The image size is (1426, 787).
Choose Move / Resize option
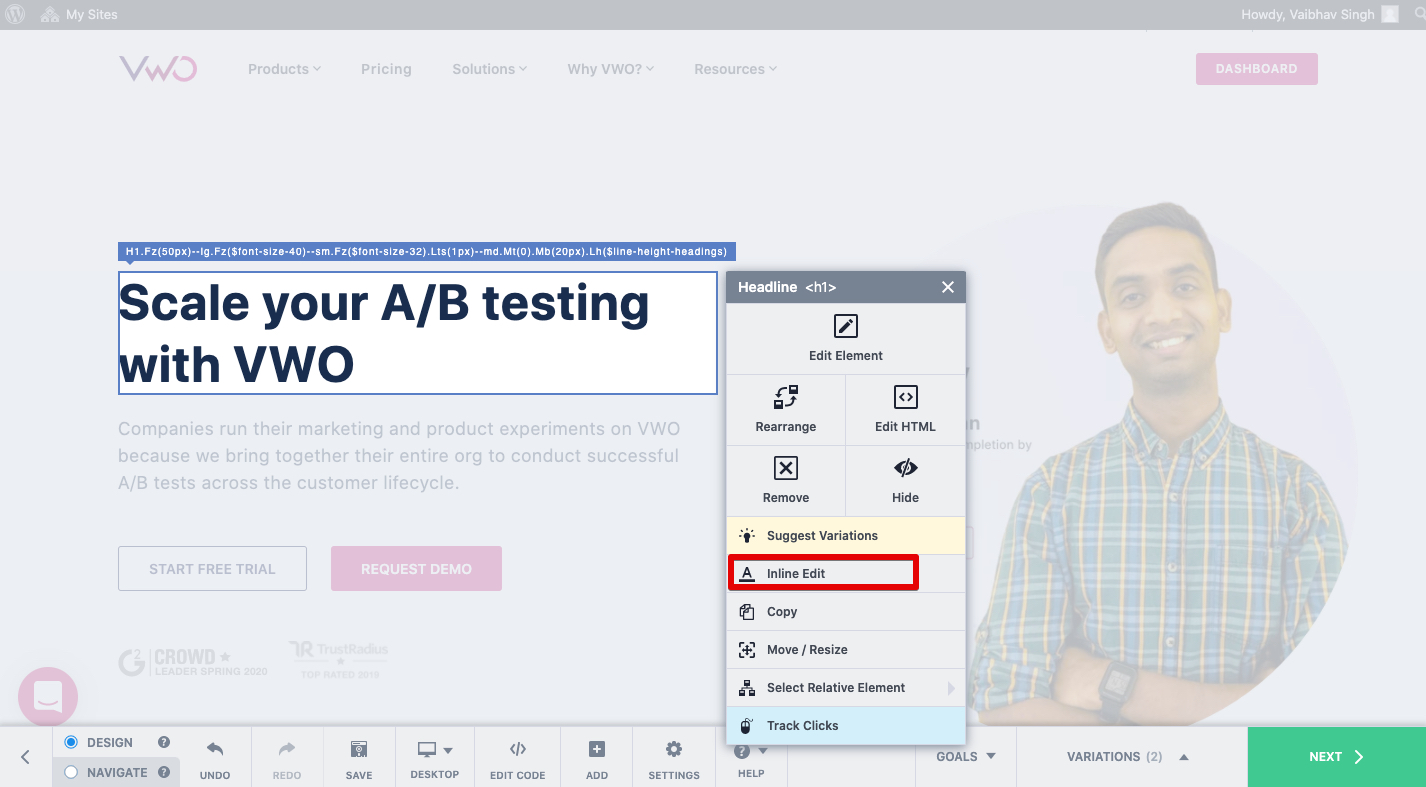[846, 650]
